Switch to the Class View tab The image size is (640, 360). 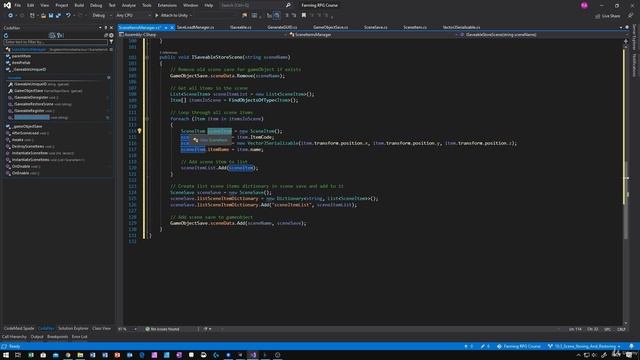pyautogui.click(x=101, y=329)
